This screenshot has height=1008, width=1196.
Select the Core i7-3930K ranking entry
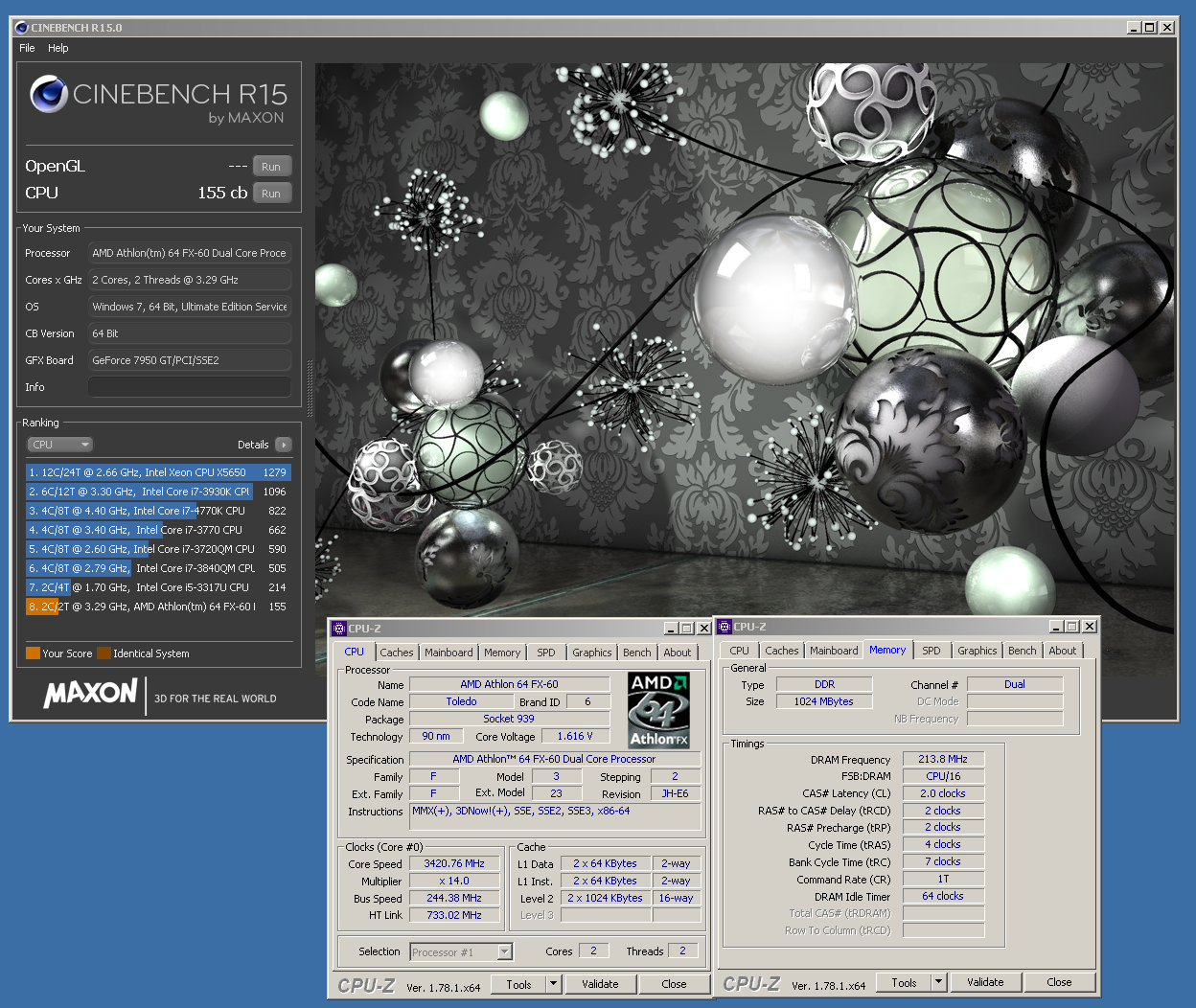pyautogui.click(x=158, y=492)
